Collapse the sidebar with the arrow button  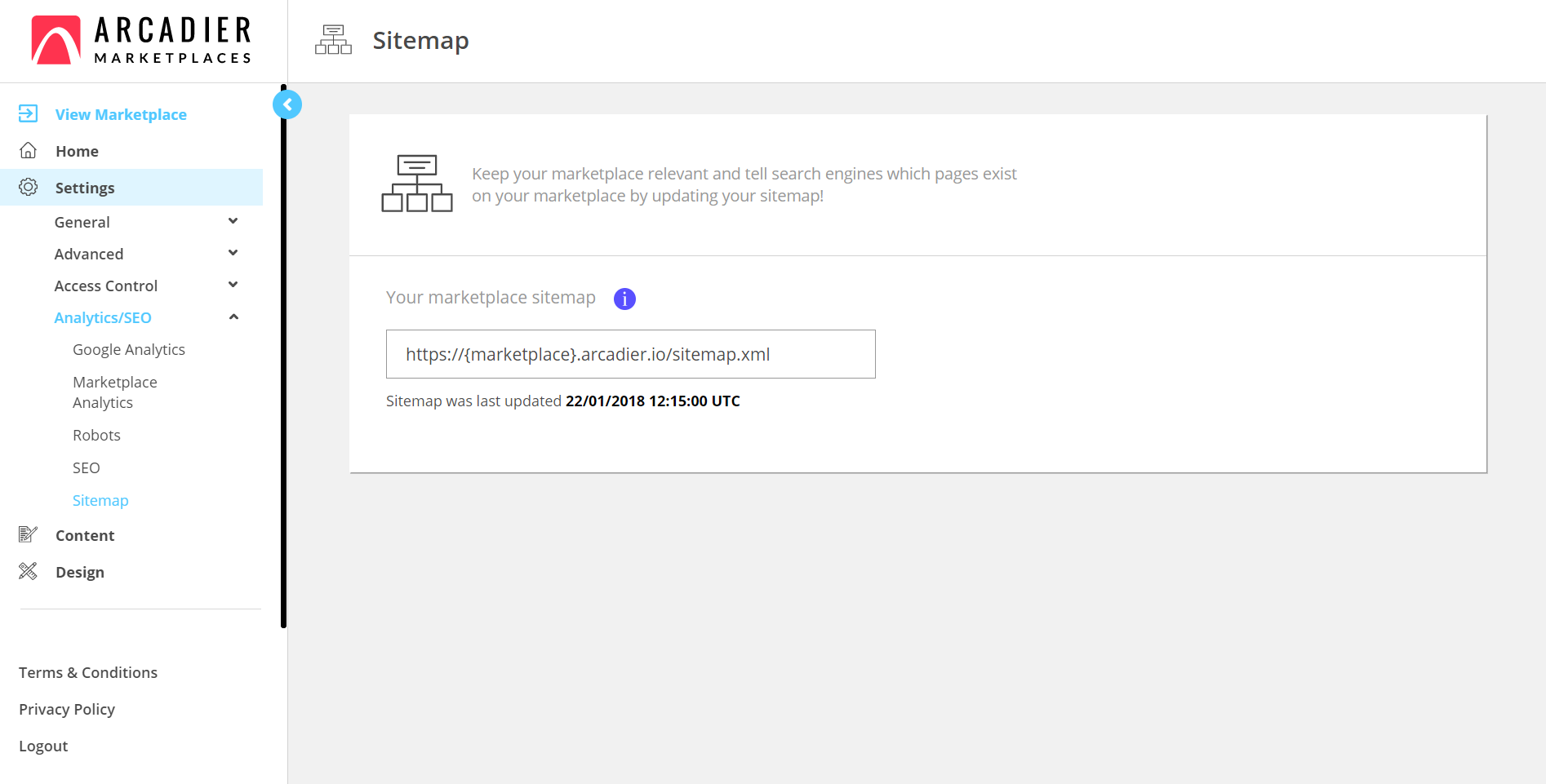(287, 104)
